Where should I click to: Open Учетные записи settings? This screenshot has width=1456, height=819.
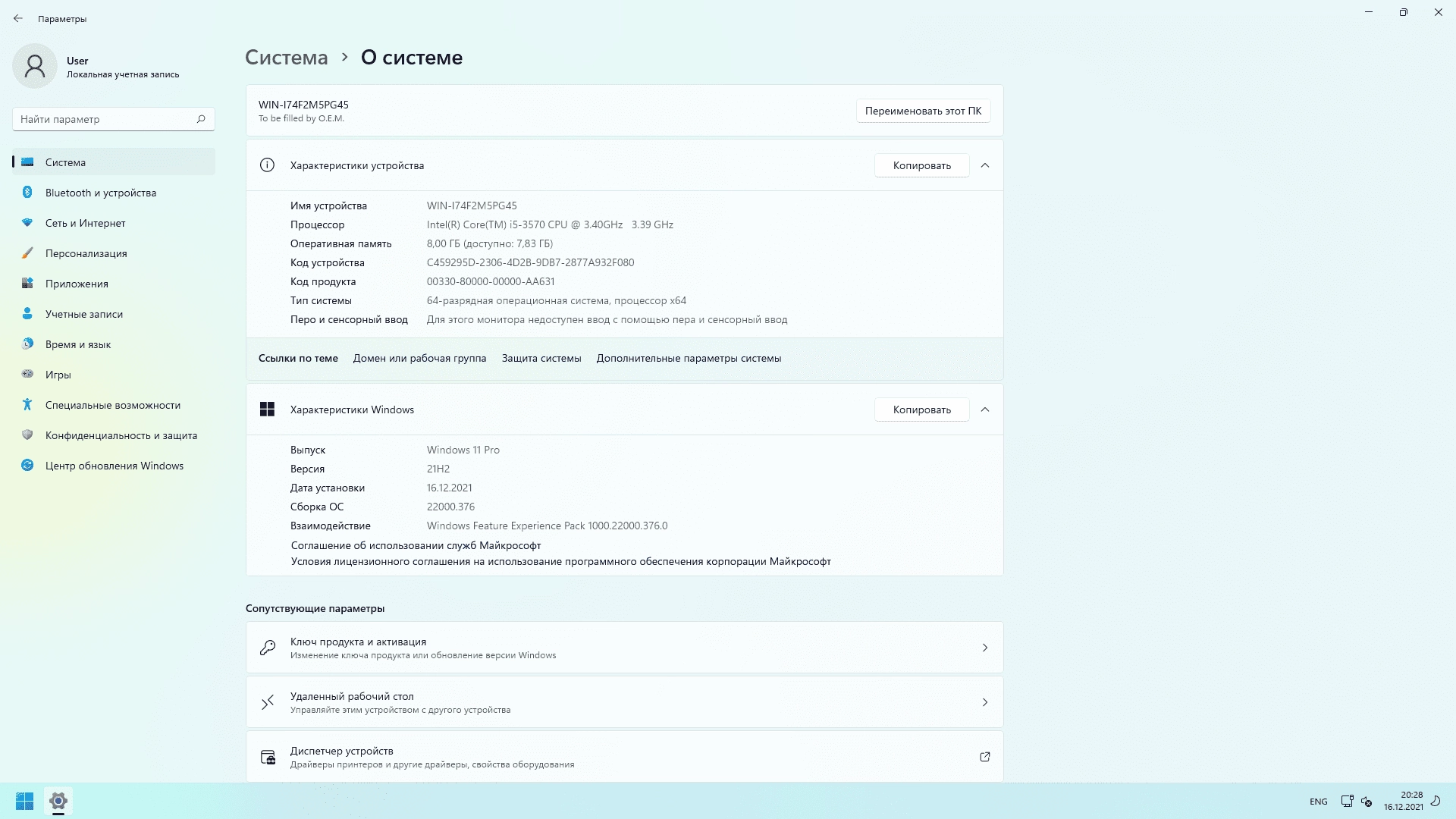[x=114, y=313]
